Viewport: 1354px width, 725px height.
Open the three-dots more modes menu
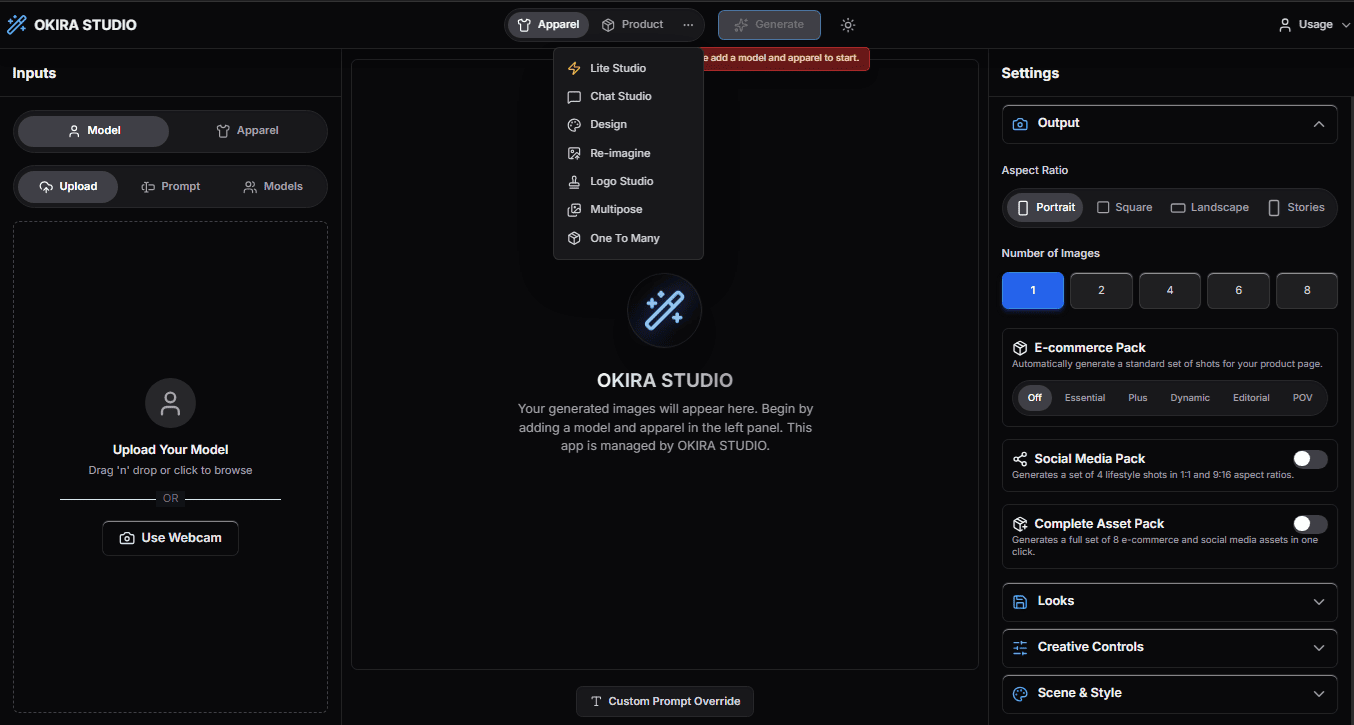[x=688, y=25]
